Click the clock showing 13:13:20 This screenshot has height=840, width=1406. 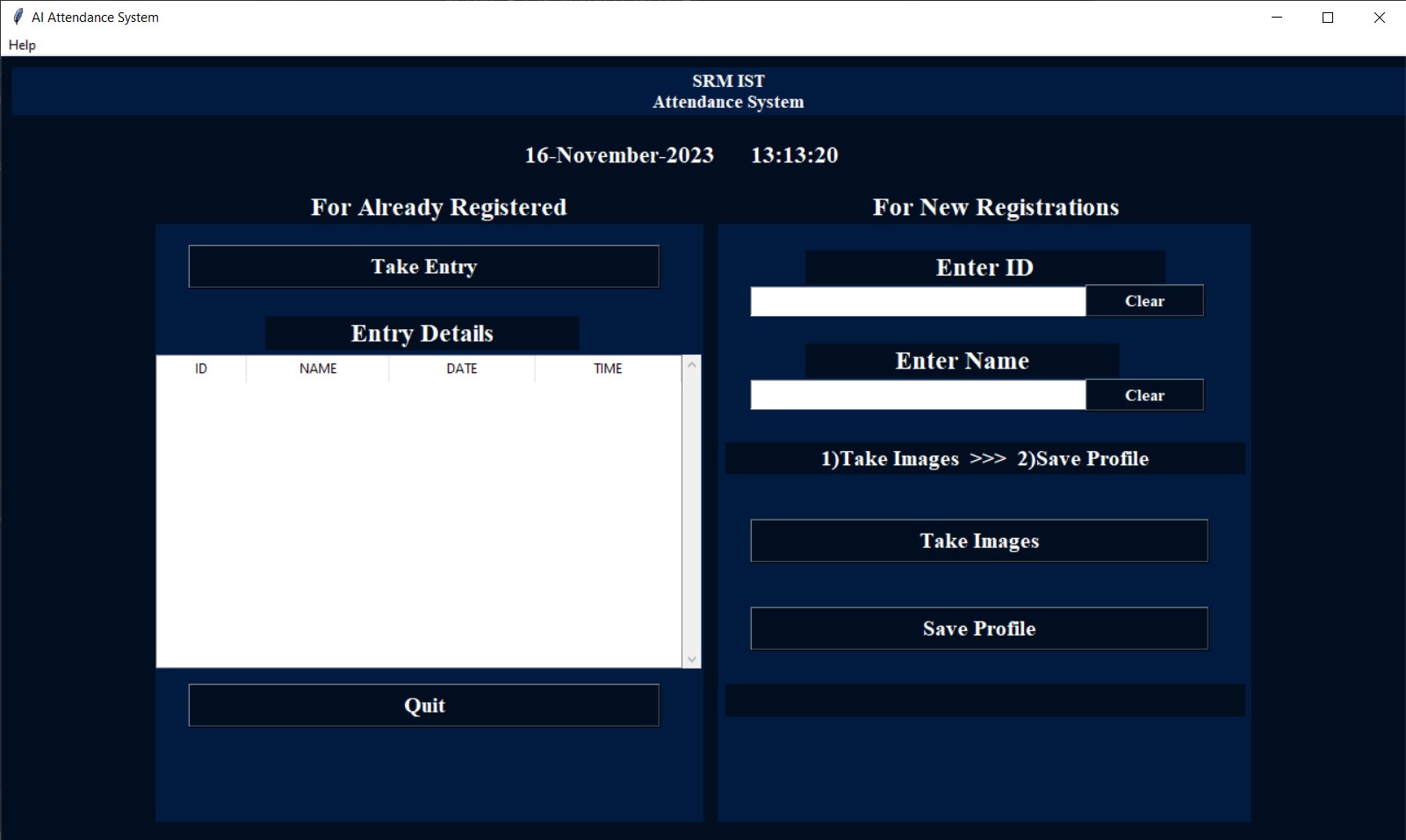[x=795, y=155]
